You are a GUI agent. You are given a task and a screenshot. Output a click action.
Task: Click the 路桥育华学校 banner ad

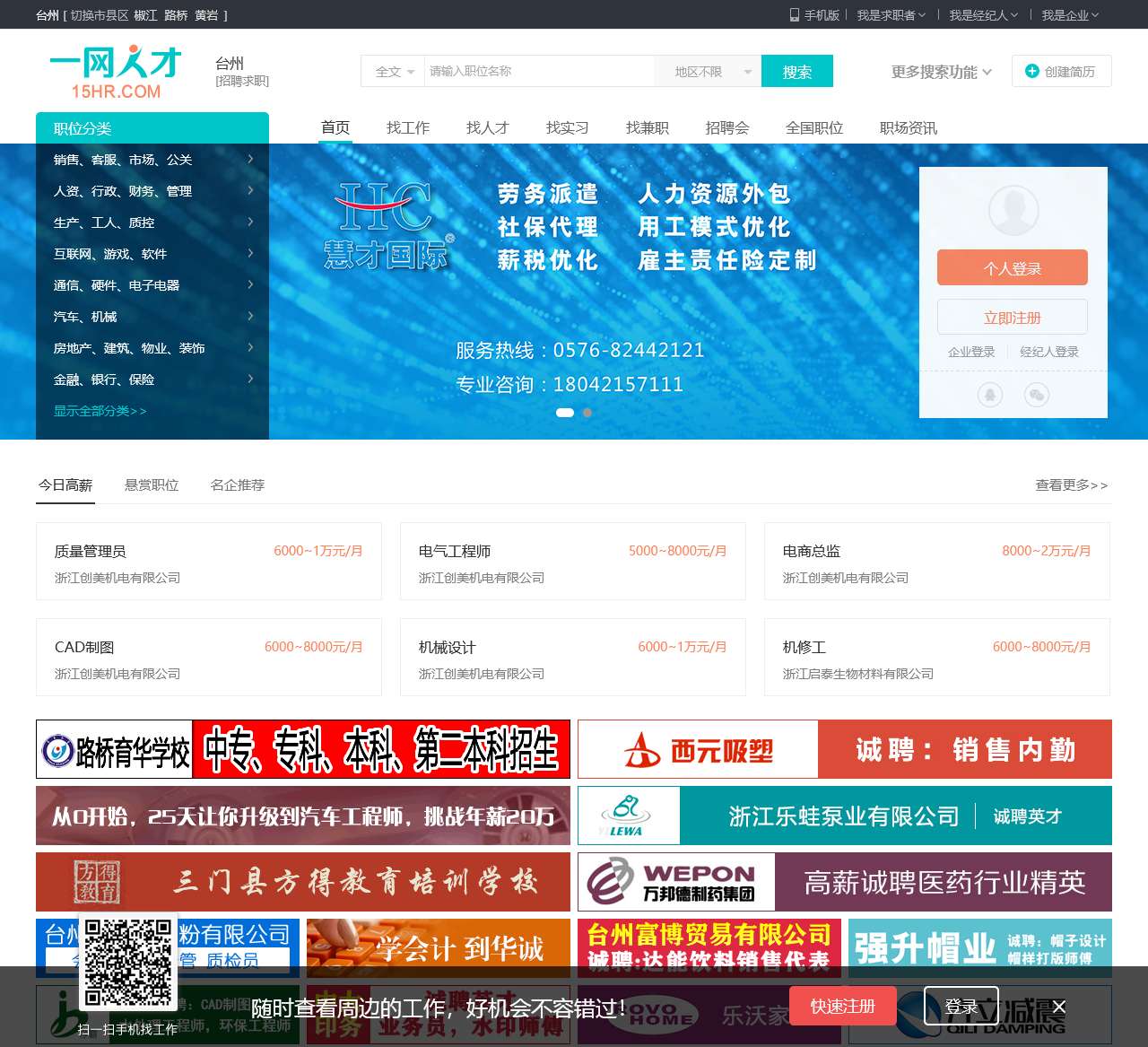click(303, 749)
